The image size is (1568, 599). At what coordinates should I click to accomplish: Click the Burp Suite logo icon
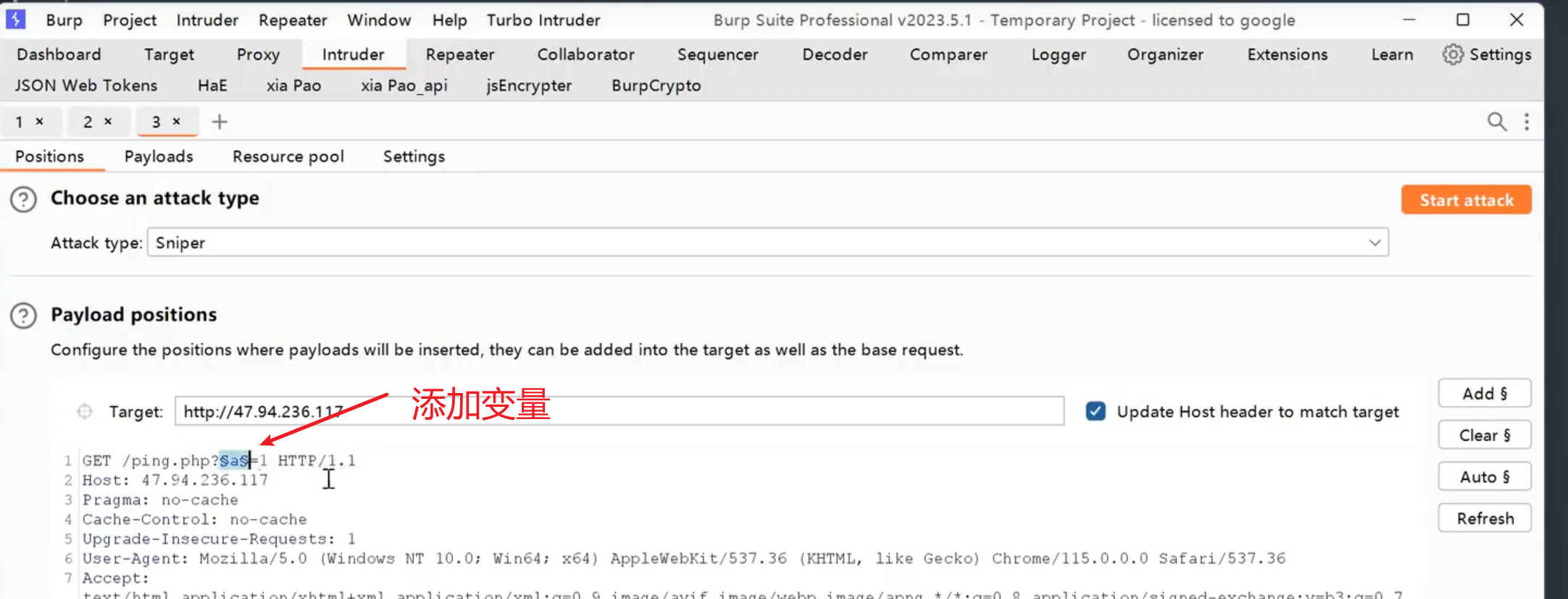(x=15, y=20)
